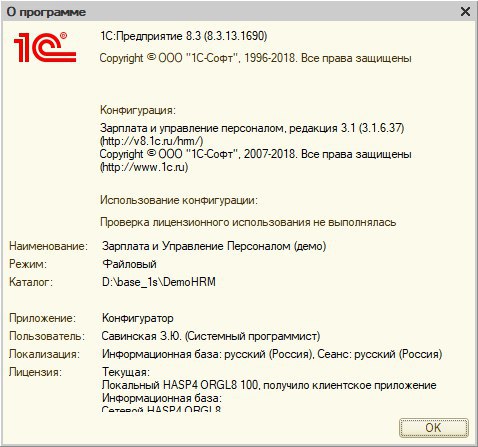The image size is (478, 447).
Task: Click the 'Пользователь:' label
Action: 47,336
